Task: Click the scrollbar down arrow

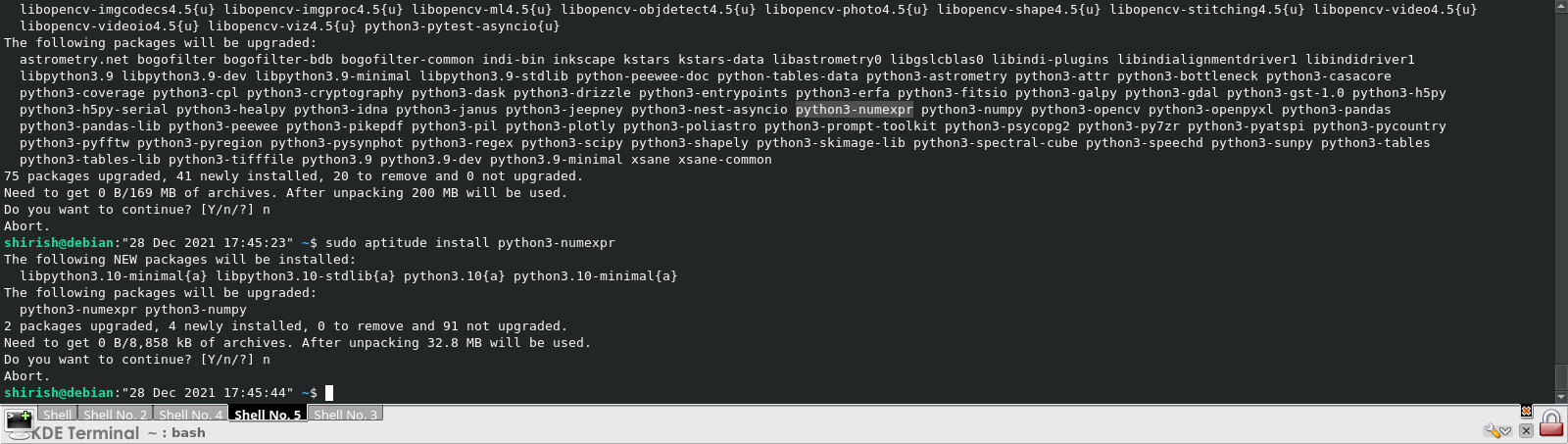Action: pos(1561,397)
